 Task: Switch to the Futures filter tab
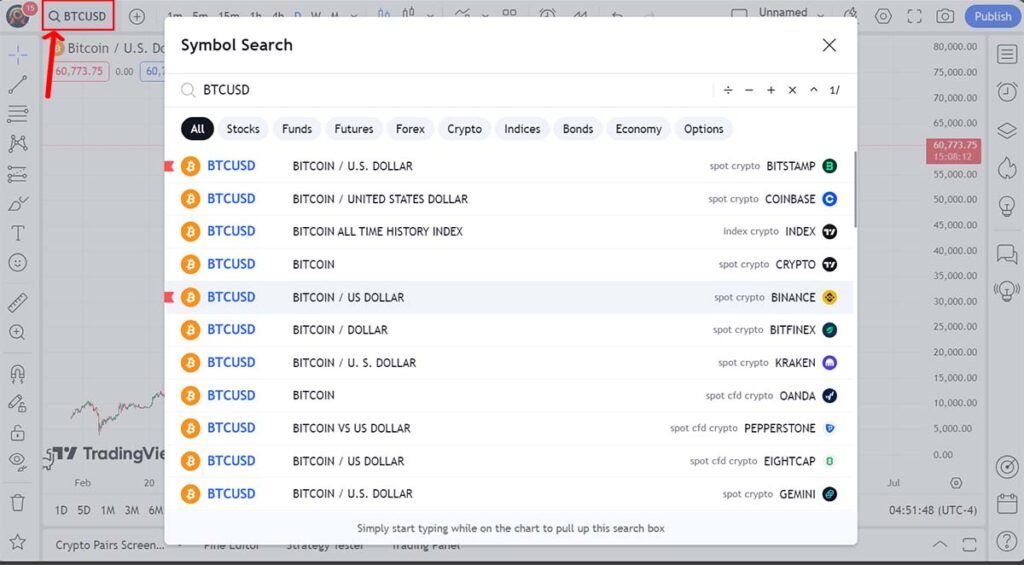353,129
